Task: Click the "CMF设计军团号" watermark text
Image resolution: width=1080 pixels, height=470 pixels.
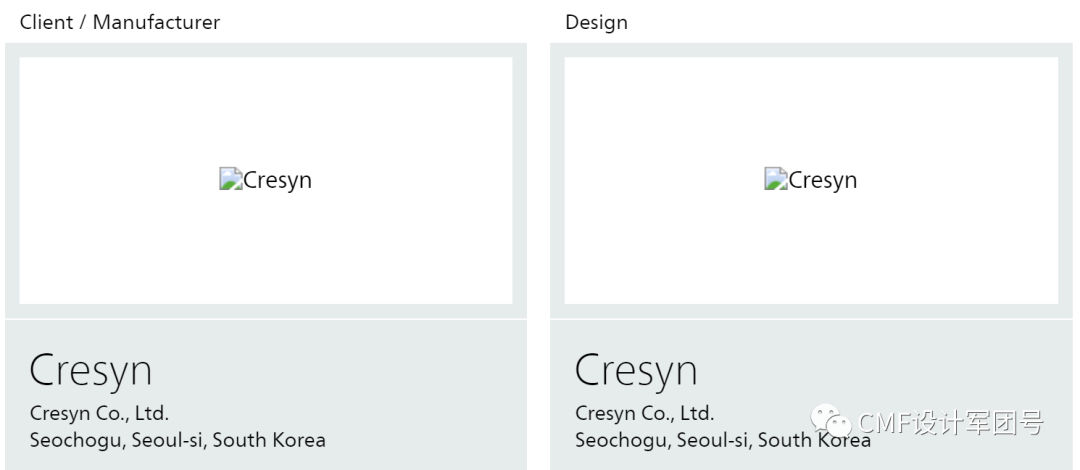Action: tap(951, 424)
